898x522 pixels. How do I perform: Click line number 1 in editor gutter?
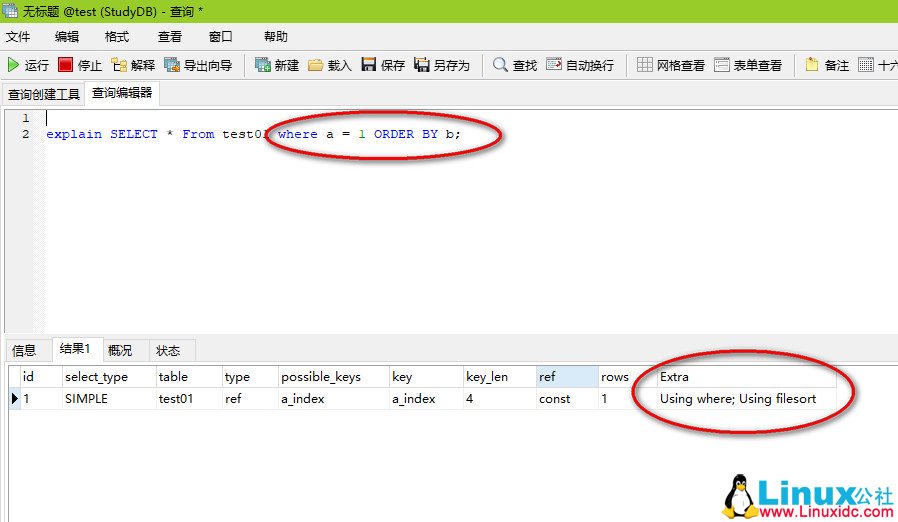click(x=26, y=118)
